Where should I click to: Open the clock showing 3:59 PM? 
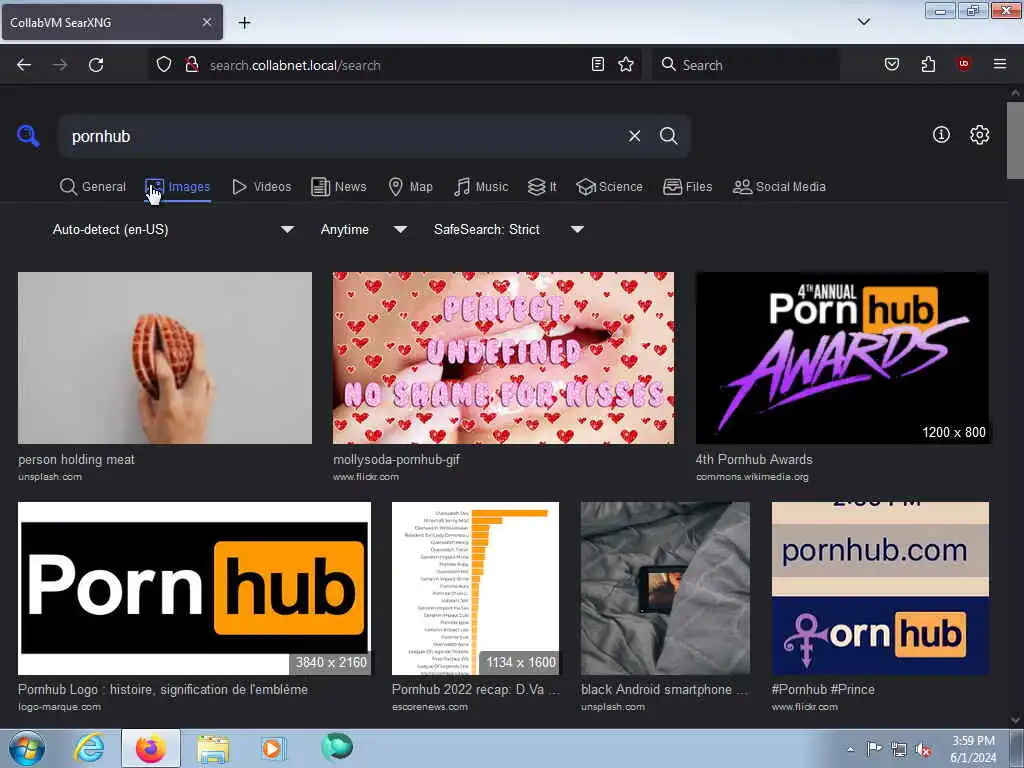[973, 749]
